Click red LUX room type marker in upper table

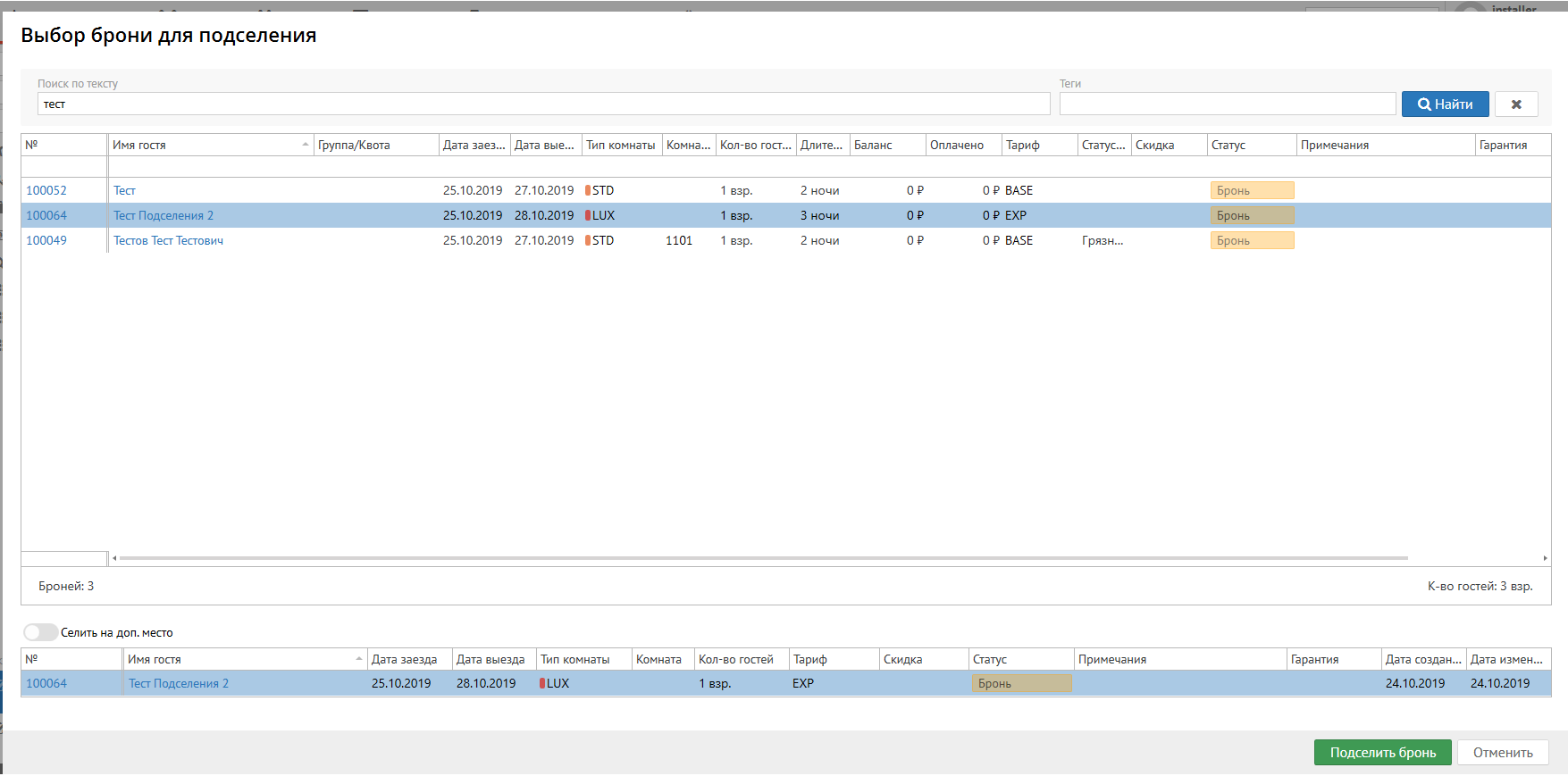[589, 216]
